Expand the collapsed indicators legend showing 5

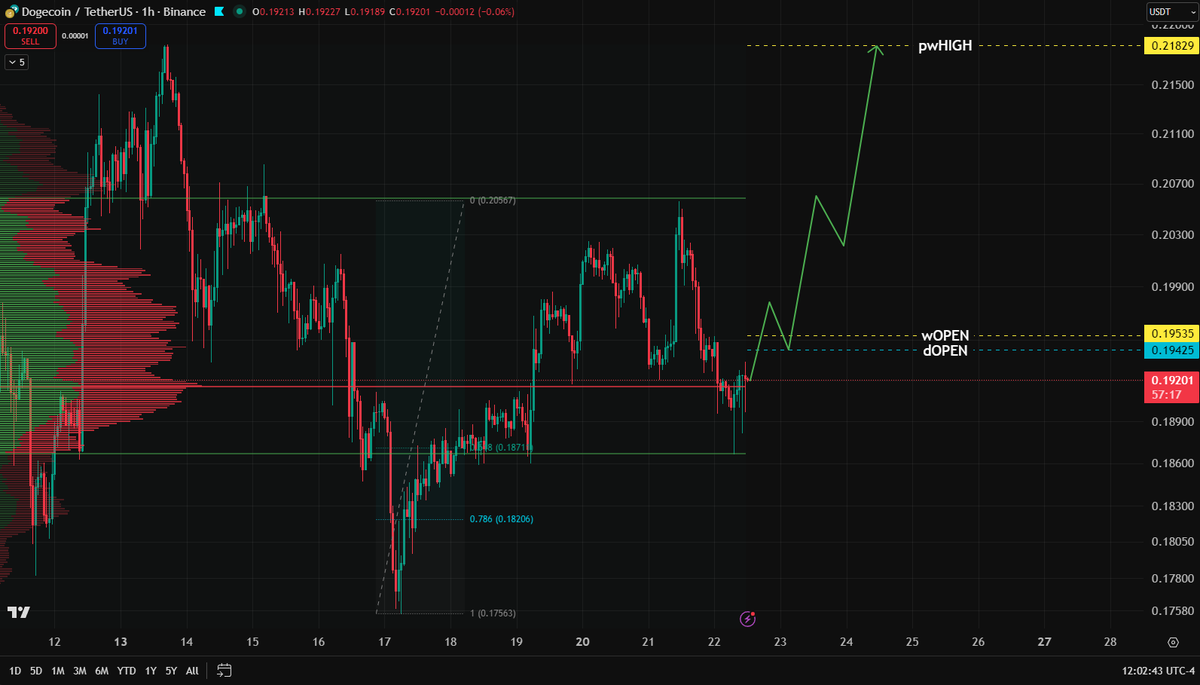tap(17, 62)
